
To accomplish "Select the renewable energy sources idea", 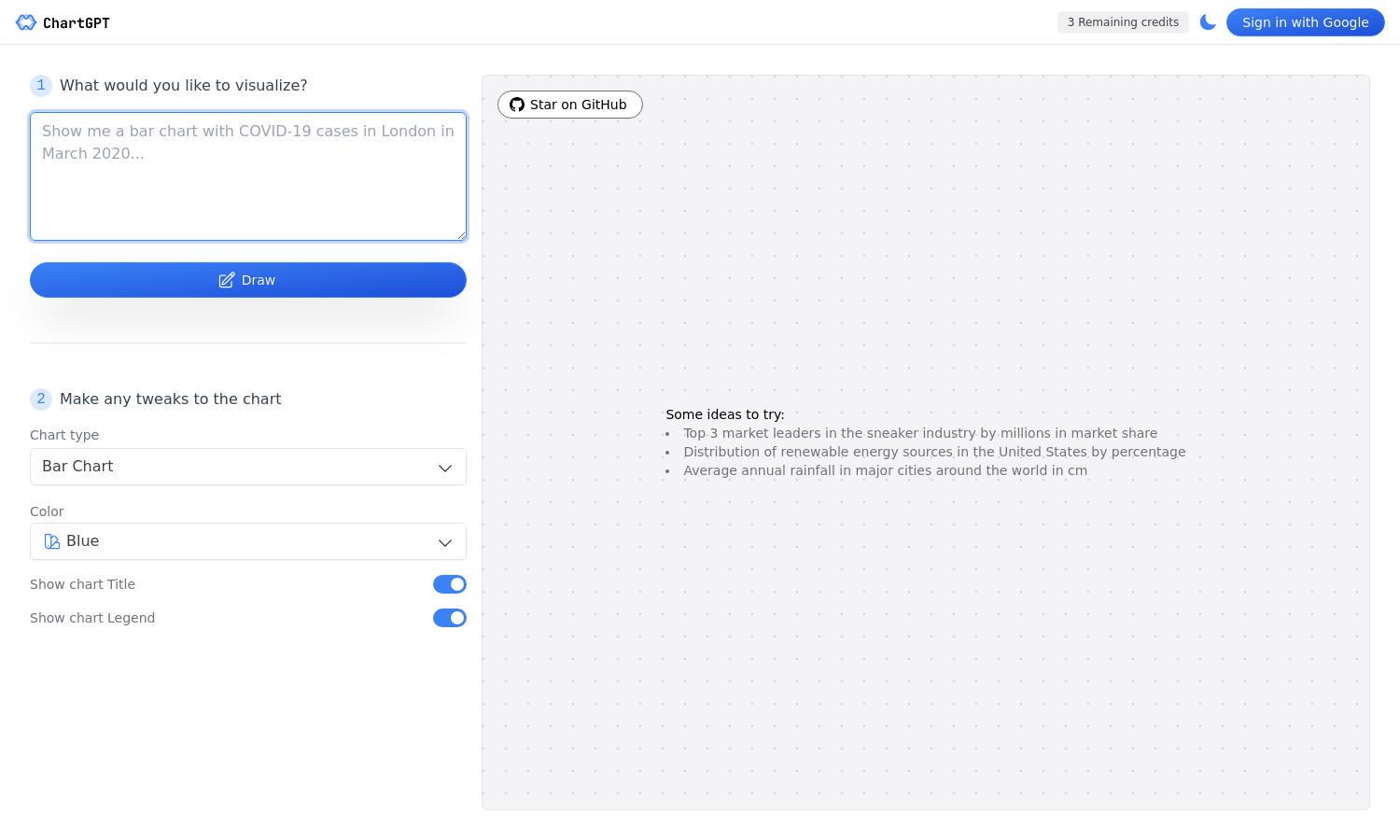I will point(934,452).
